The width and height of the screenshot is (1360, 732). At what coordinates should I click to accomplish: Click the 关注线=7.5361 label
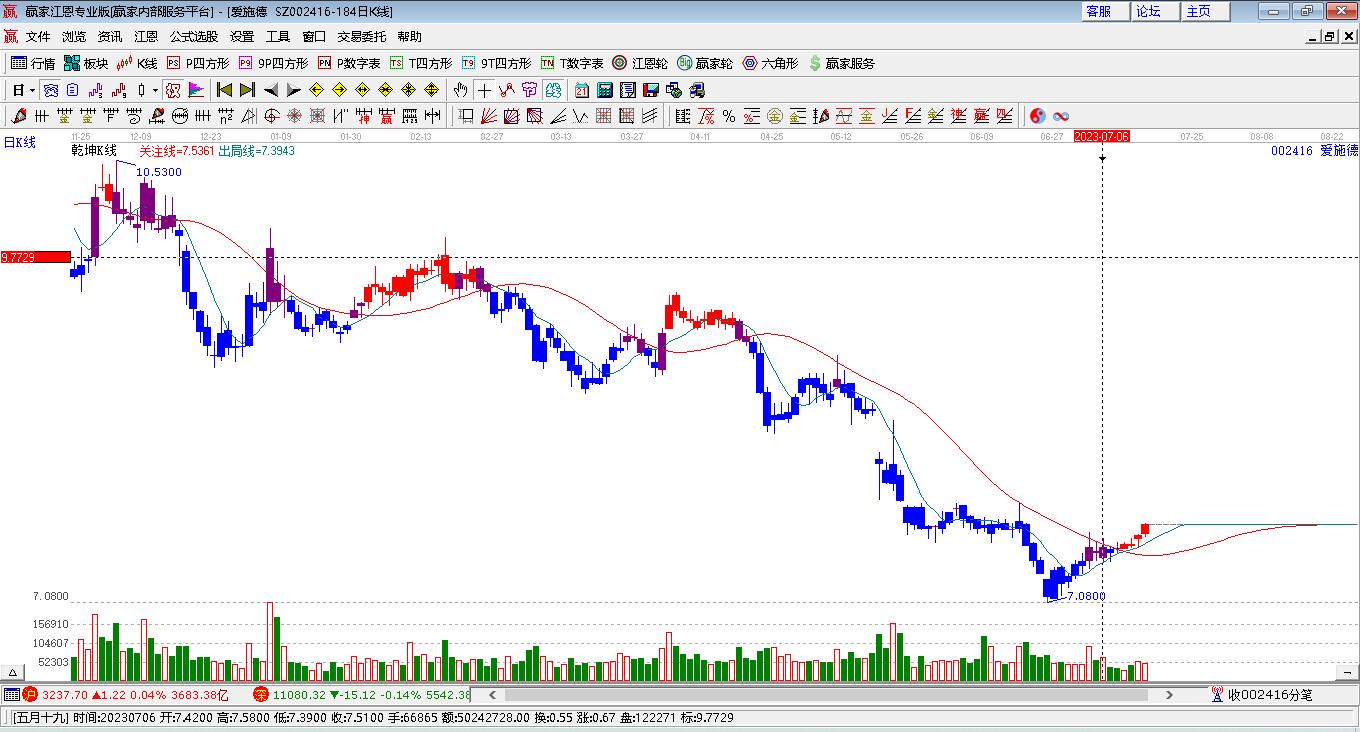tap(176, 151)
